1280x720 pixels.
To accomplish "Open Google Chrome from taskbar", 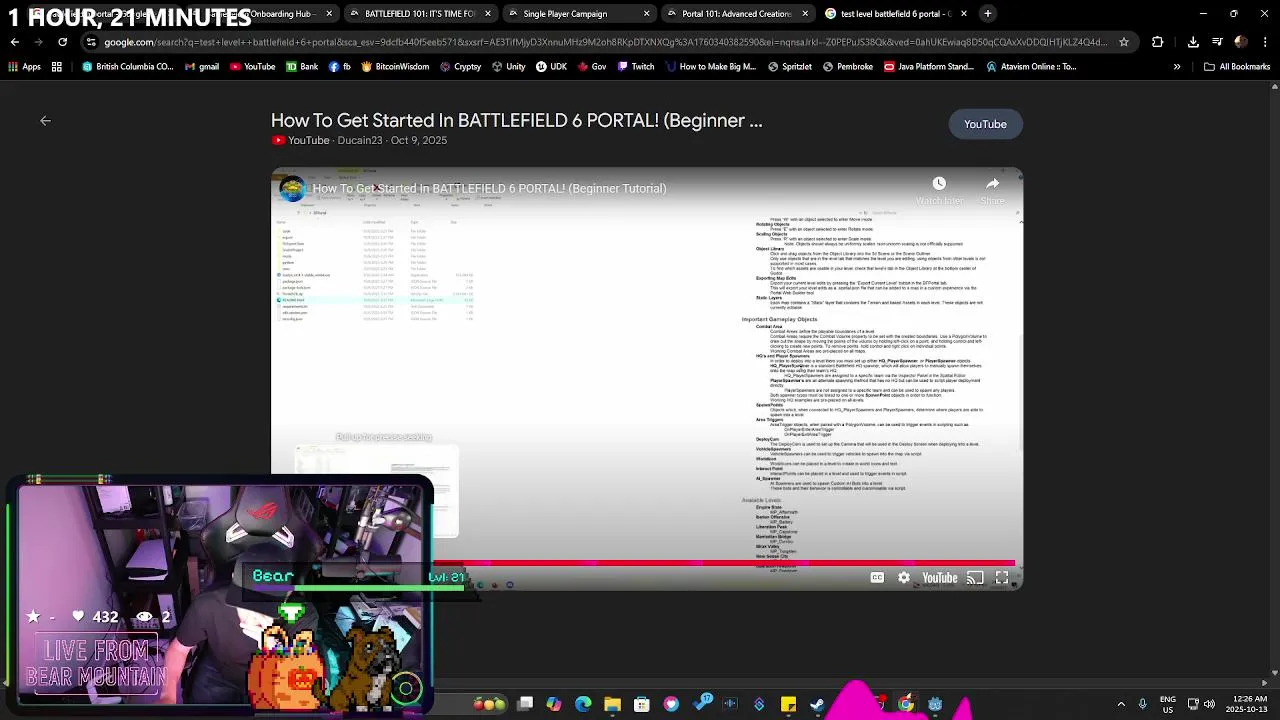I will pos(906,704).
